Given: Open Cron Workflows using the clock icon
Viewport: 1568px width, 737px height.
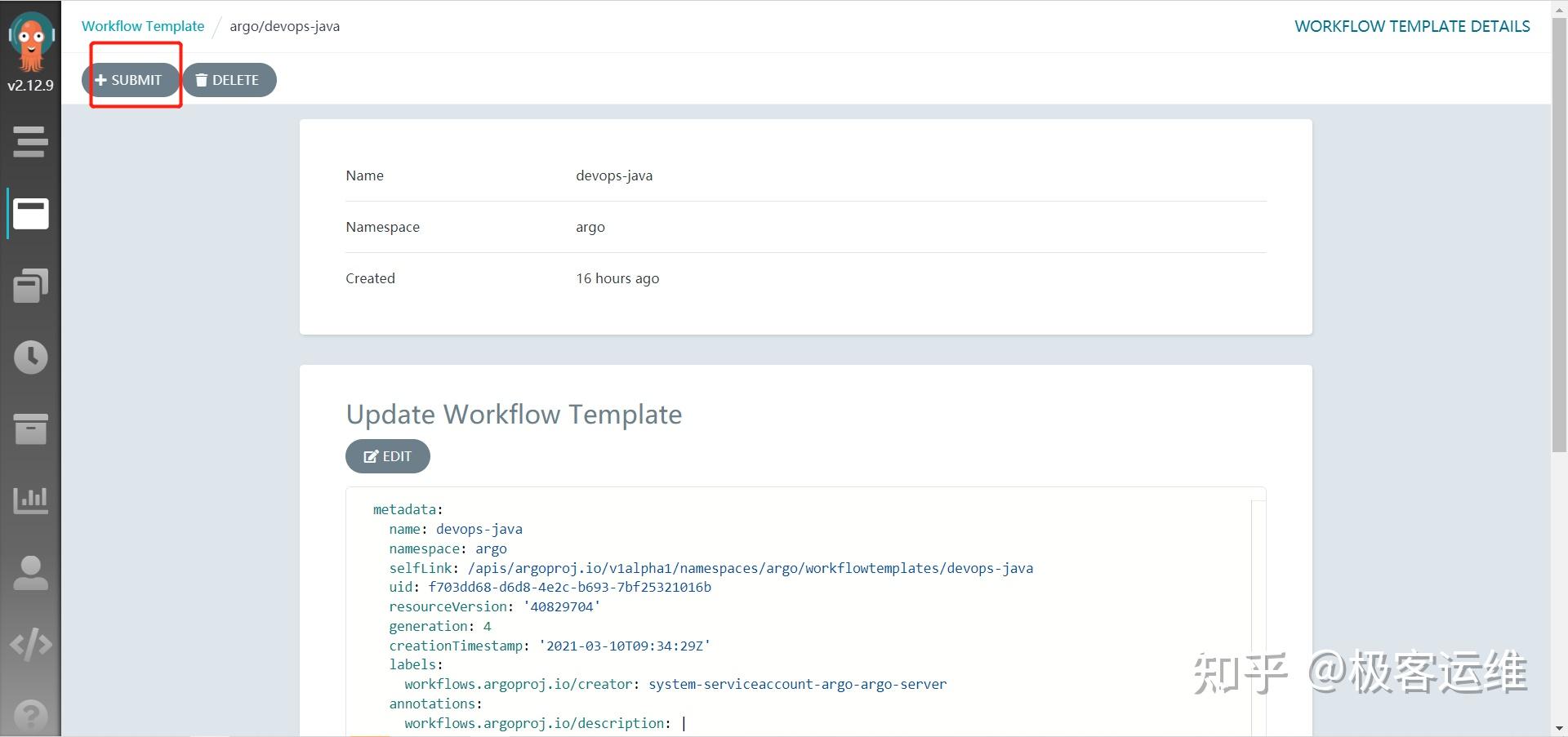Looking at the screenshot, I should point(31,357).
